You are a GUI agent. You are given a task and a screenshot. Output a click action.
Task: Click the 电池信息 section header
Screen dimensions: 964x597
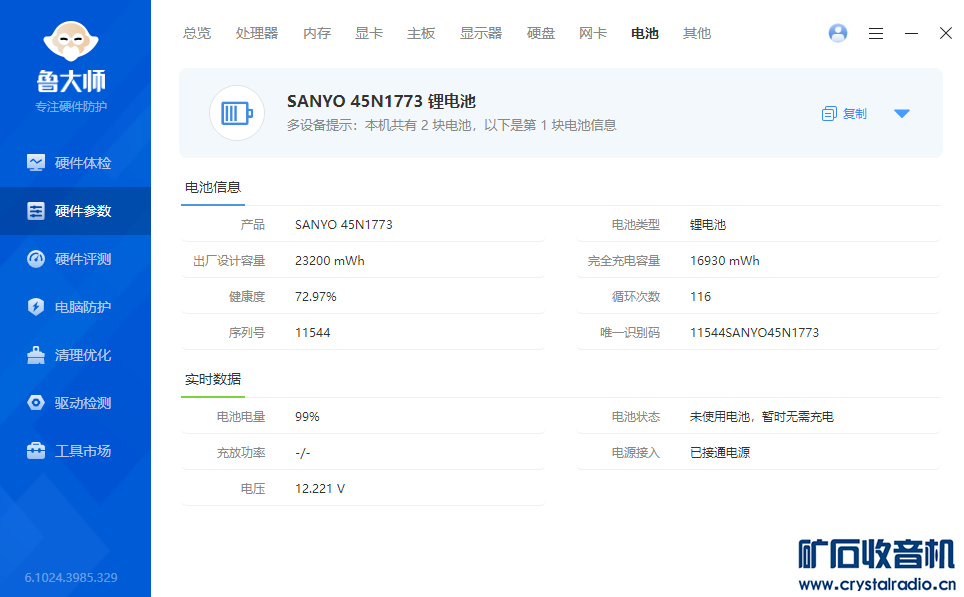coord(213,188)
